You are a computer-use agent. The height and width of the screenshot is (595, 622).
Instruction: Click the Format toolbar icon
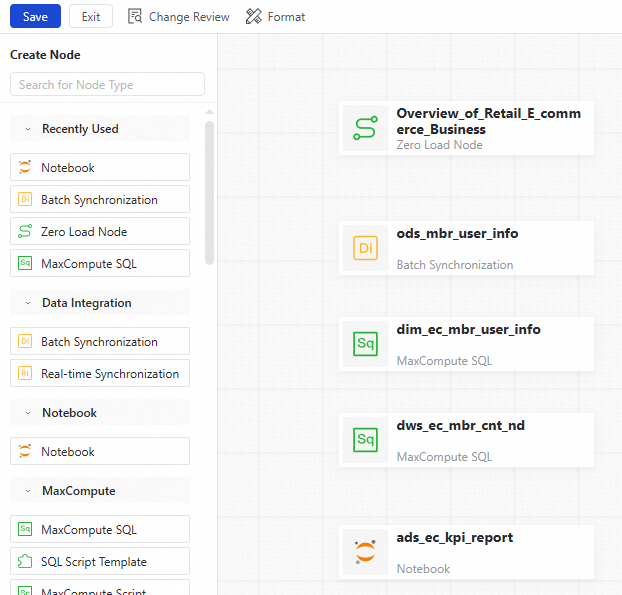(x=254, y=17)
